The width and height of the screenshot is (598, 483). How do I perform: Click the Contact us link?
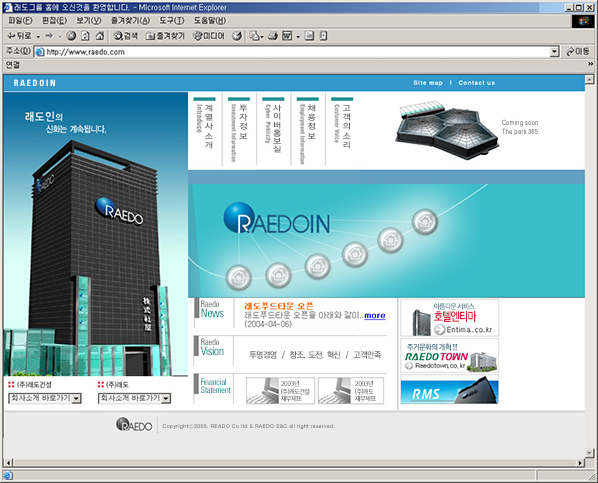click(476, 83)
